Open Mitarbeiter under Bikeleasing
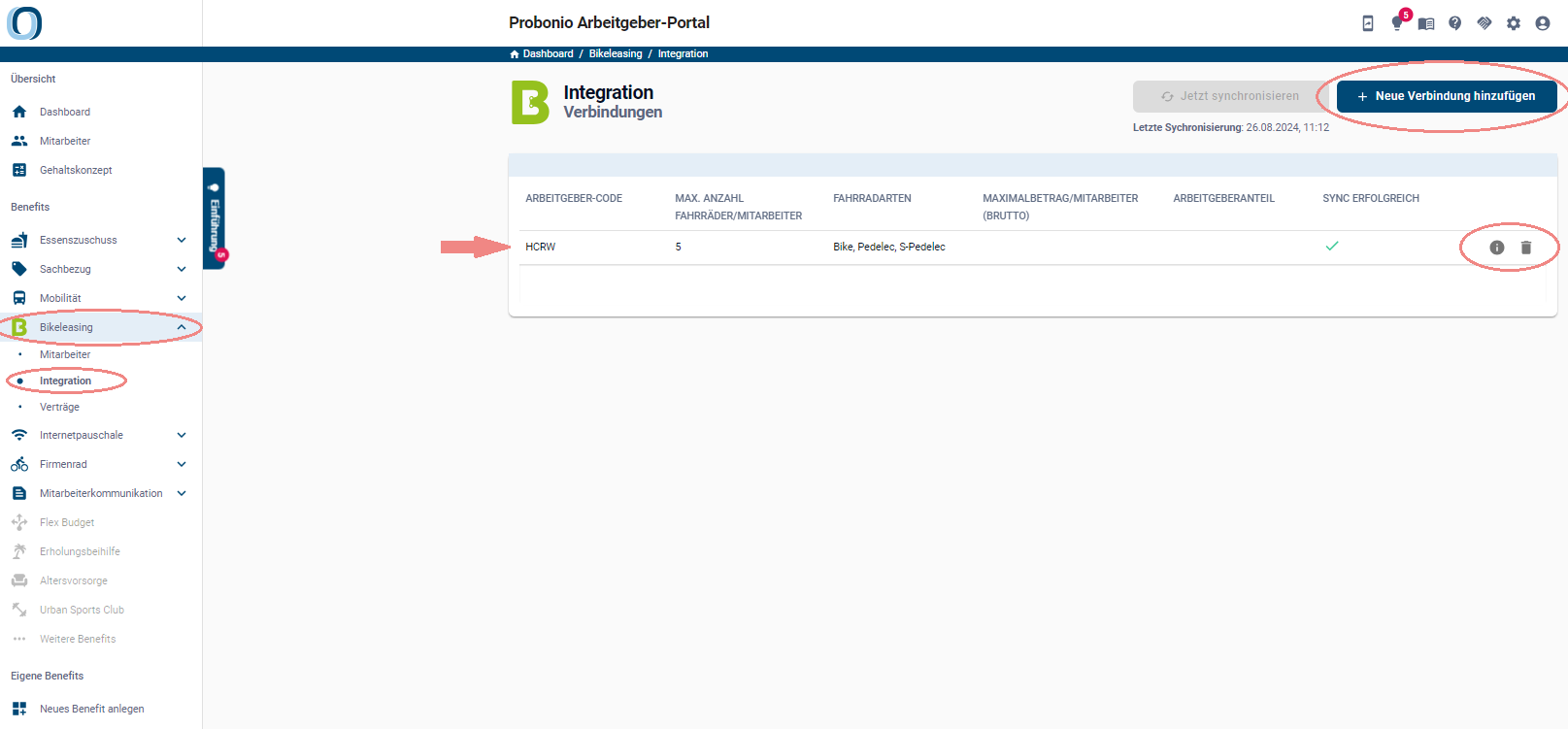Viewport: 1568px width, 729px height. click(x=65, y=354)
